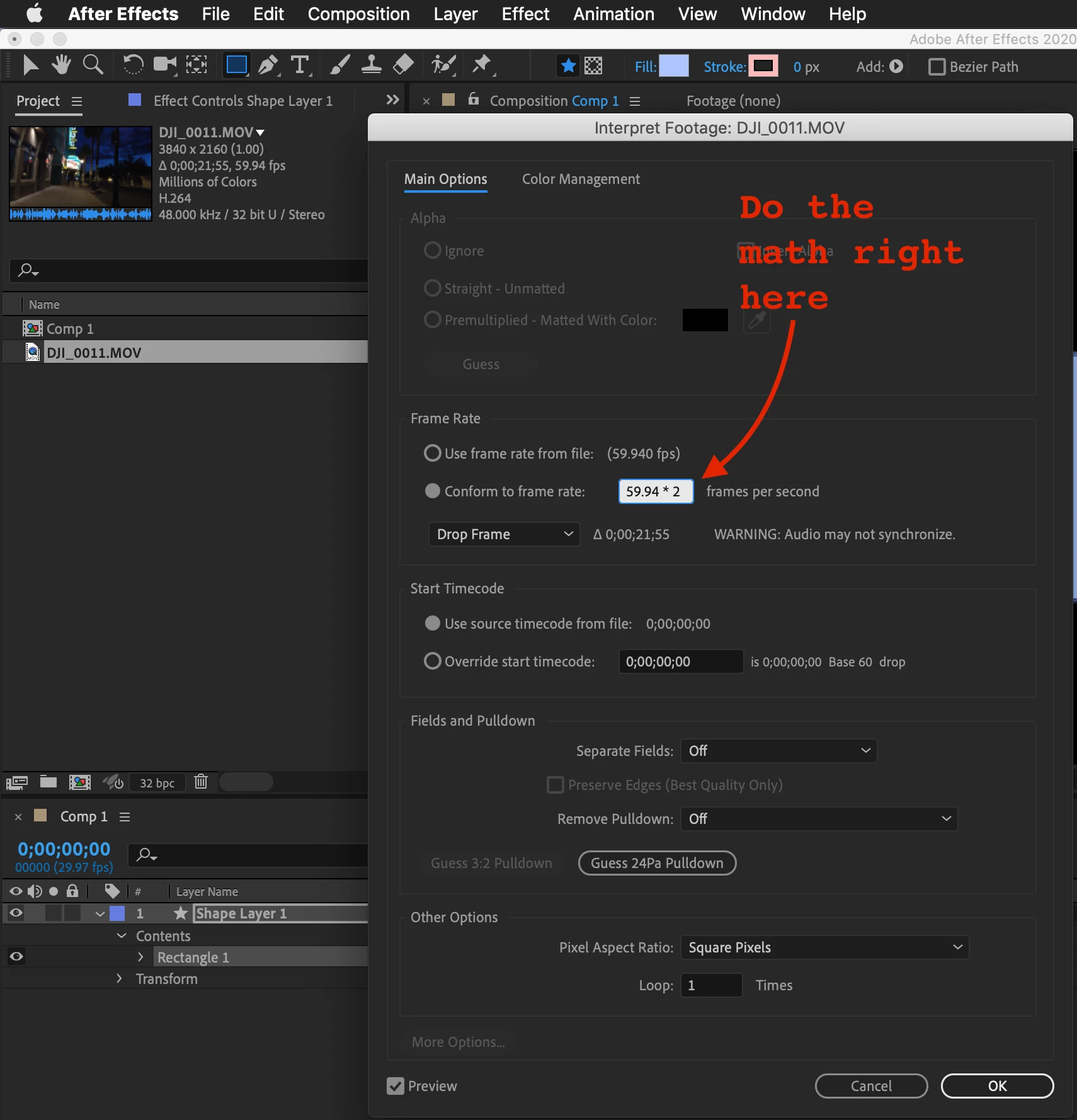1077x1120 pixels.
Task: Select the Zoom magnifier tool
Action: tap(93, 65)
